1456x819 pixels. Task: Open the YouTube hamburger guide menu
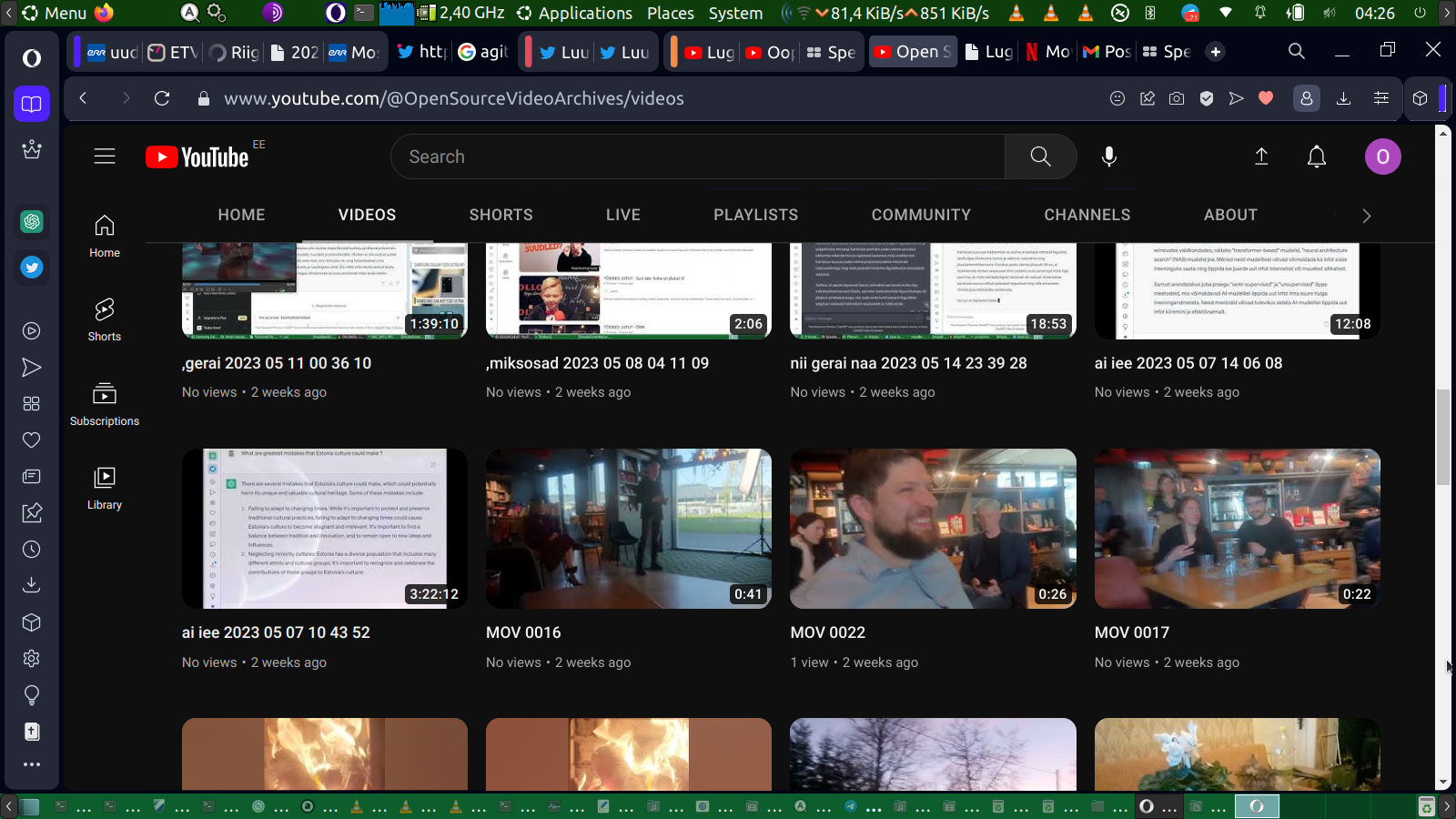pyautogui.click(x=105, y=157)
